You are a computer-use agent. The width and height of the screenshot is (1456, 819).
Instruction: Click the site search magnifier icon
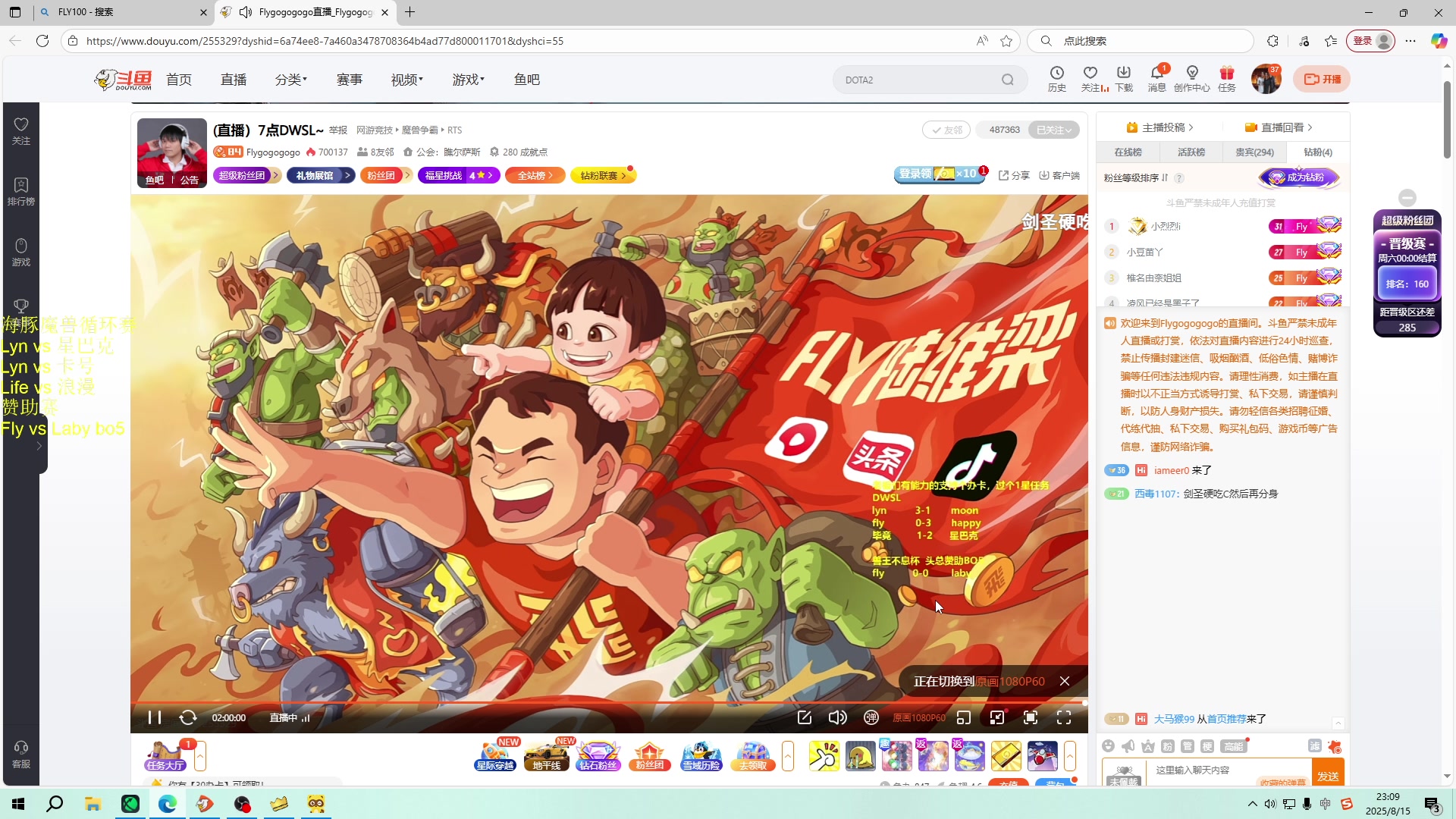click(x=1008, y=80)
